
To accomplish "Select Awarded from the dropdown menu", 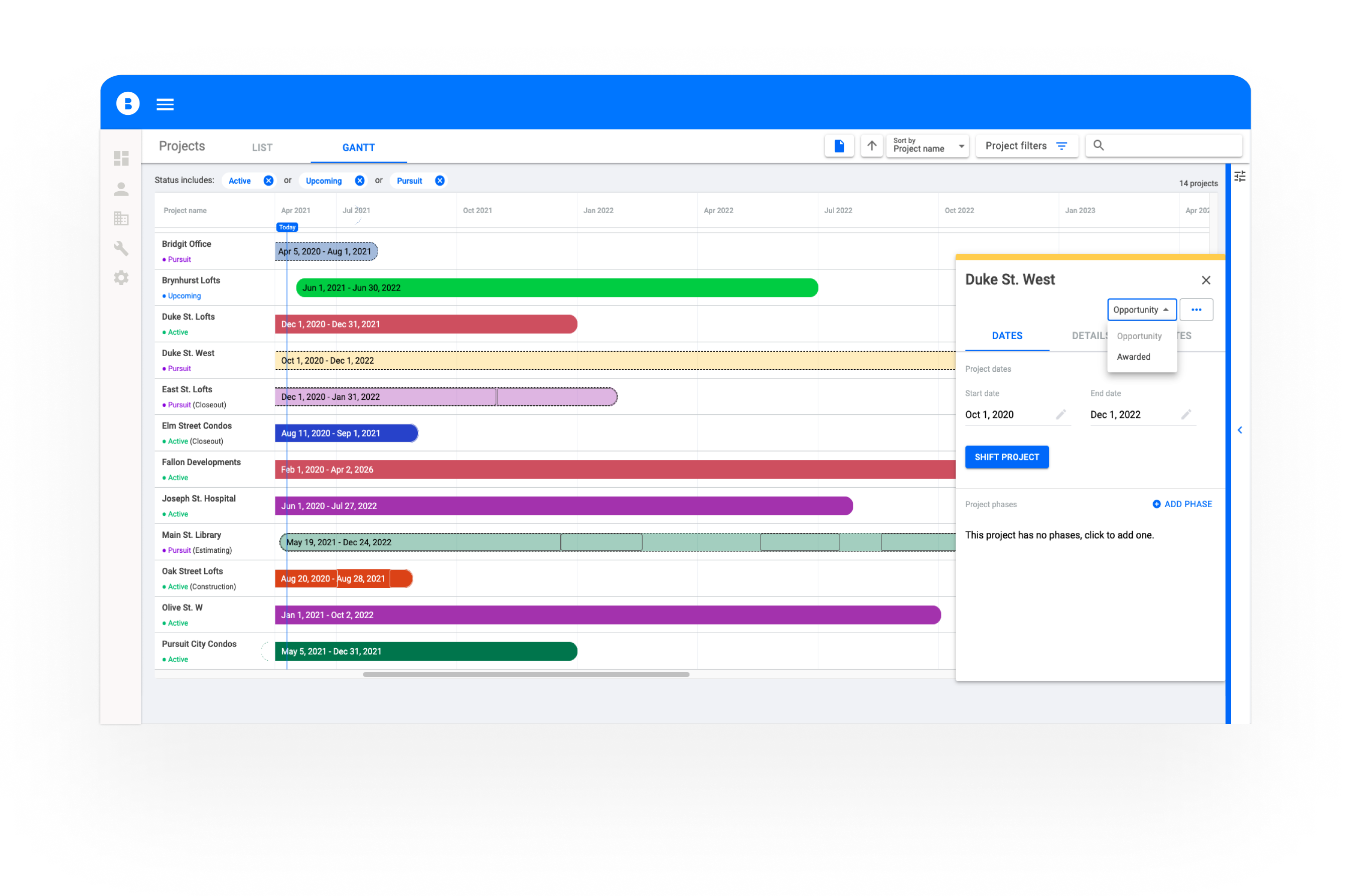I will [1133, 357].
